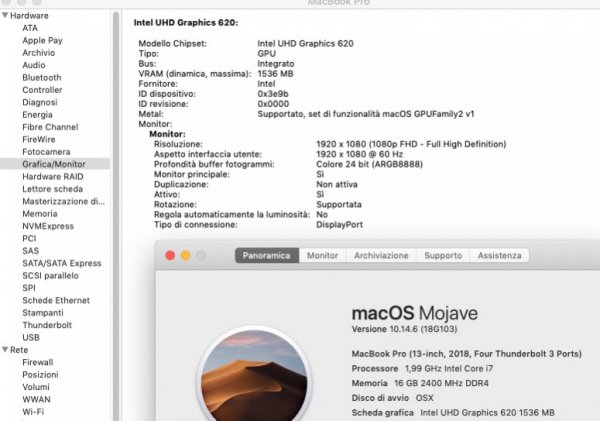Click the Memoria 16 GB 2400 MHz DDR4 line
Screen dimensions: 600x421
420,383
